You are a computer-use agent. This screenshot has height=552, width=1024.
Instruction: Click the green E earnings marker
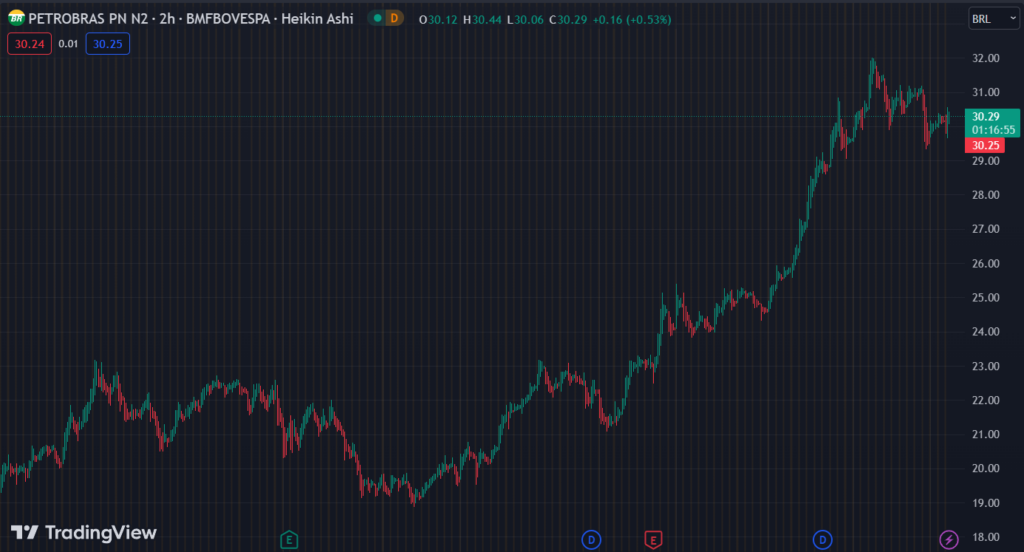(x=289, y=540)
